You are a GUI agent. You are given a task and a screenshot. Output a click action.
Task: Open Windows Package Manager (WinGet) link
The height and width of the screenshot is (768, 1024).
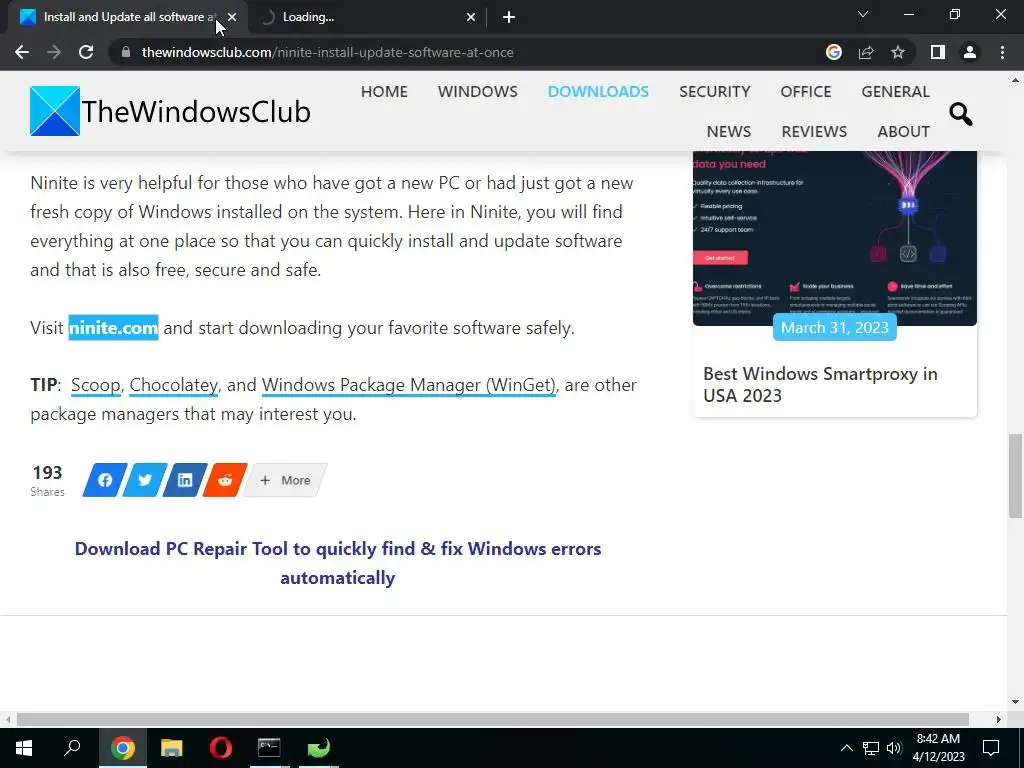pos(409,385)
